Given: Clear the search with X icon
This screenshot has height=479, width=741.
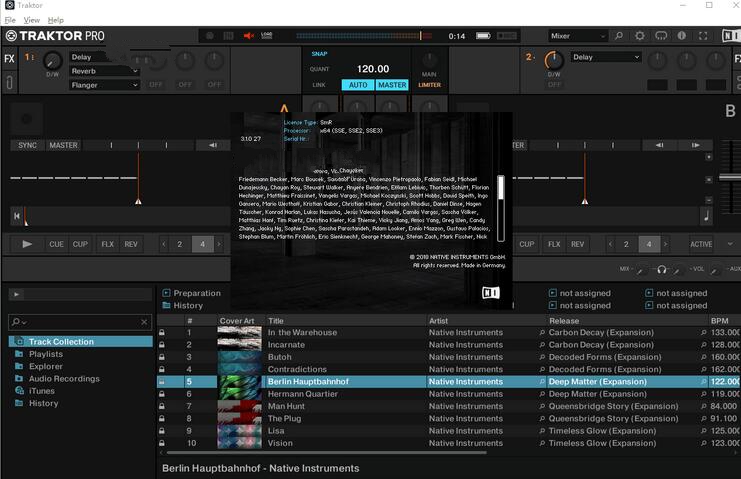Looking at the screenshot, I should [x=144, y=322].
